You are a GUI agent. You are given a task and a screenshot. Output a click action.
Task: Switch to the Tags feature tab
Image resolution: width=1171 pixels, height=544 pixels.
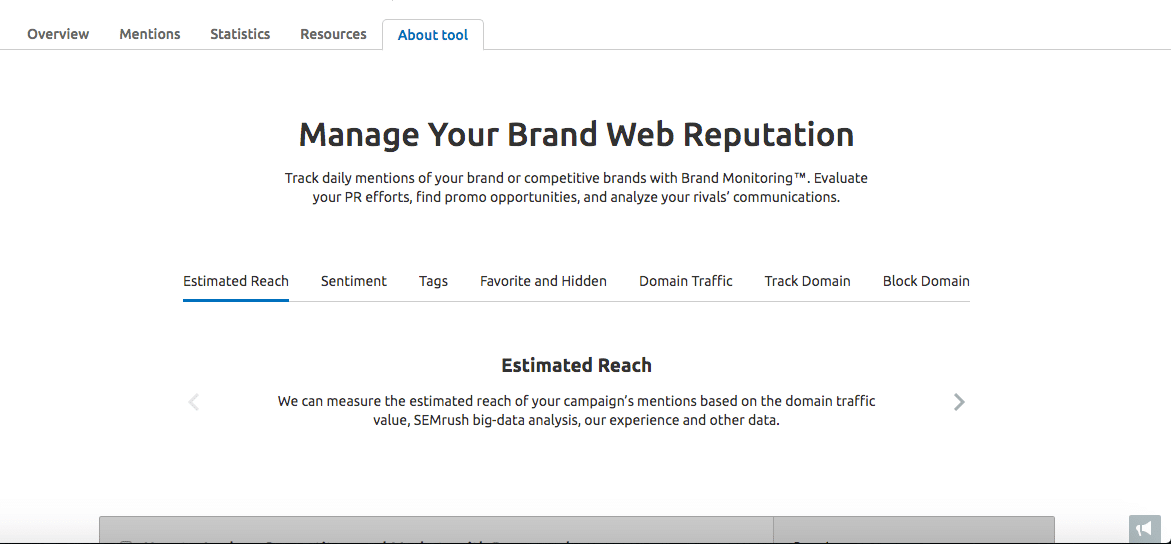pos(433,281)
